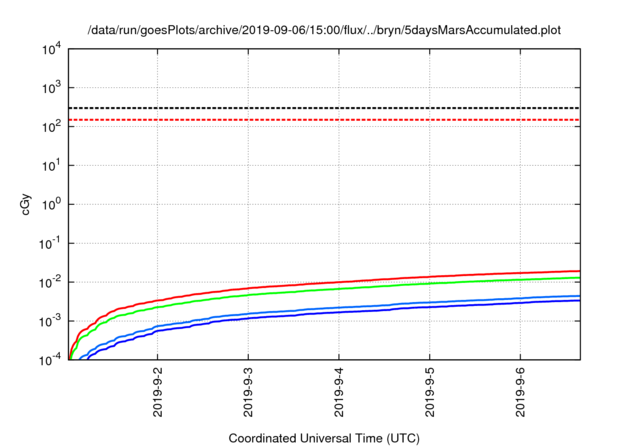Click the plot file path title
The height and width of the screenshot is (448, 640).
point(324,30)
